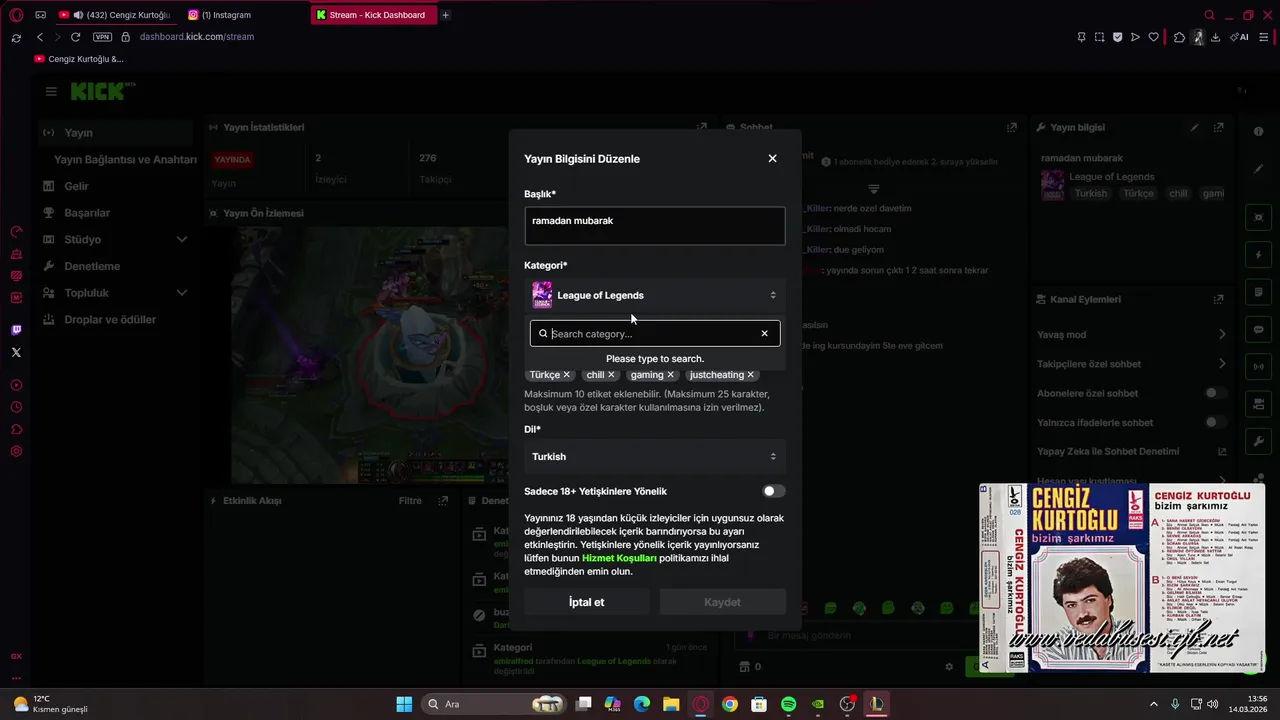
Task: Open Opera extensions cube icon
Action: tap(1180, 37)
